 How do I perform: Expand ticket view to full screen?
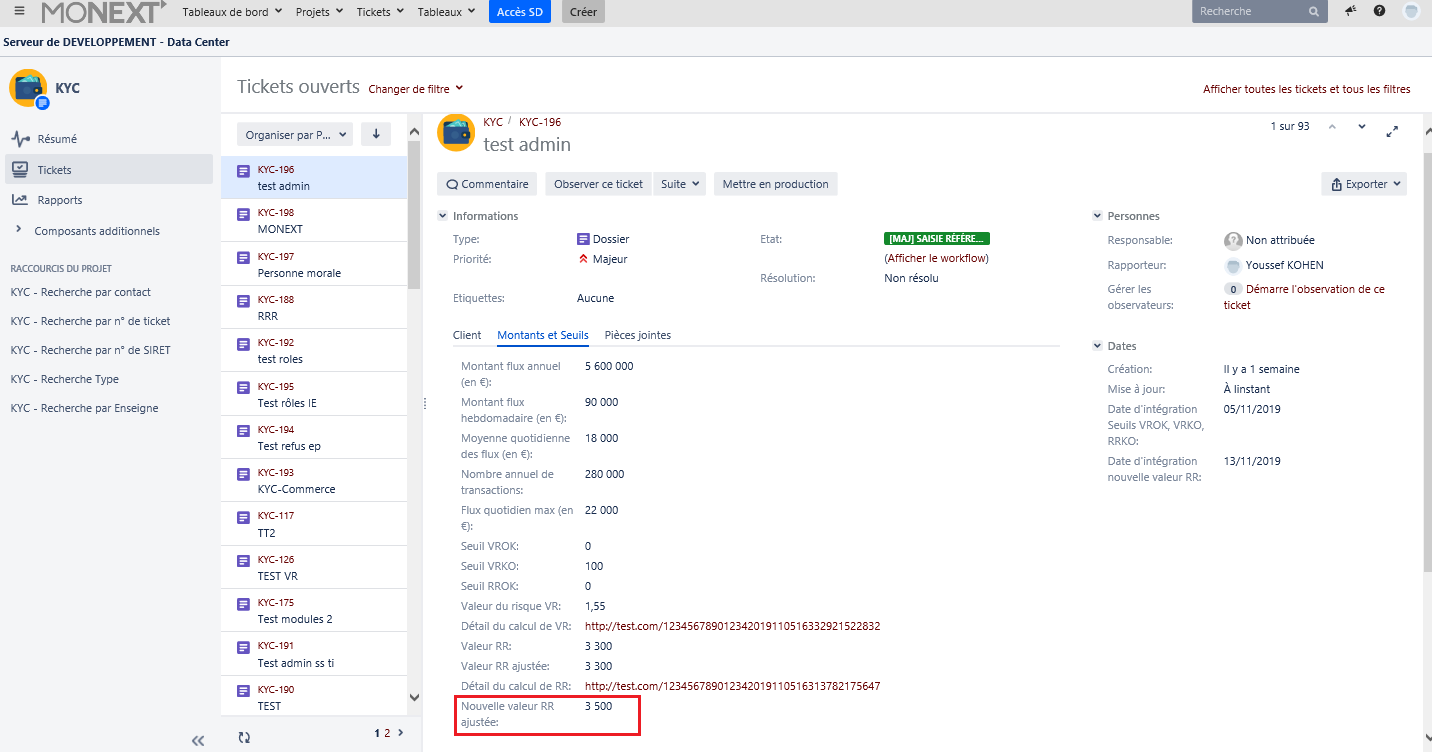(1392, 131)
